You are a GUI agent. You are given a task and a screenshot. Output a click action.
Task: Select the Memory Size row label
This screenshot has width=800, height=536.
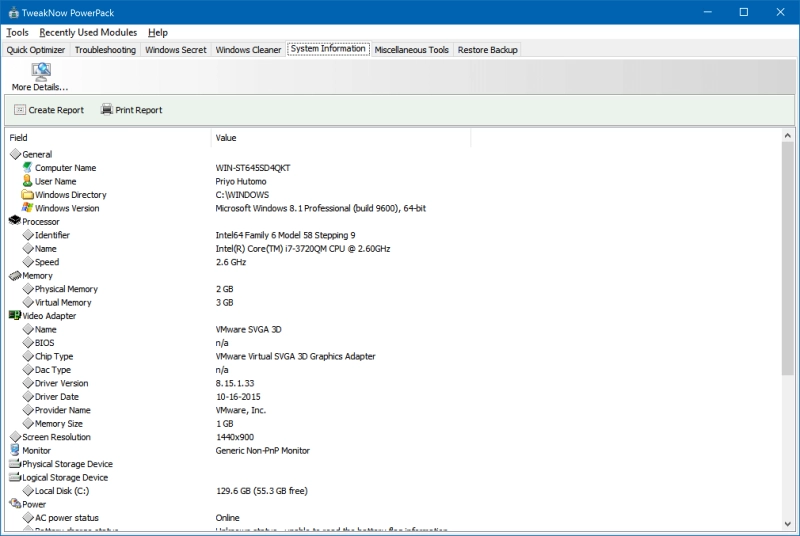[58, 423]
